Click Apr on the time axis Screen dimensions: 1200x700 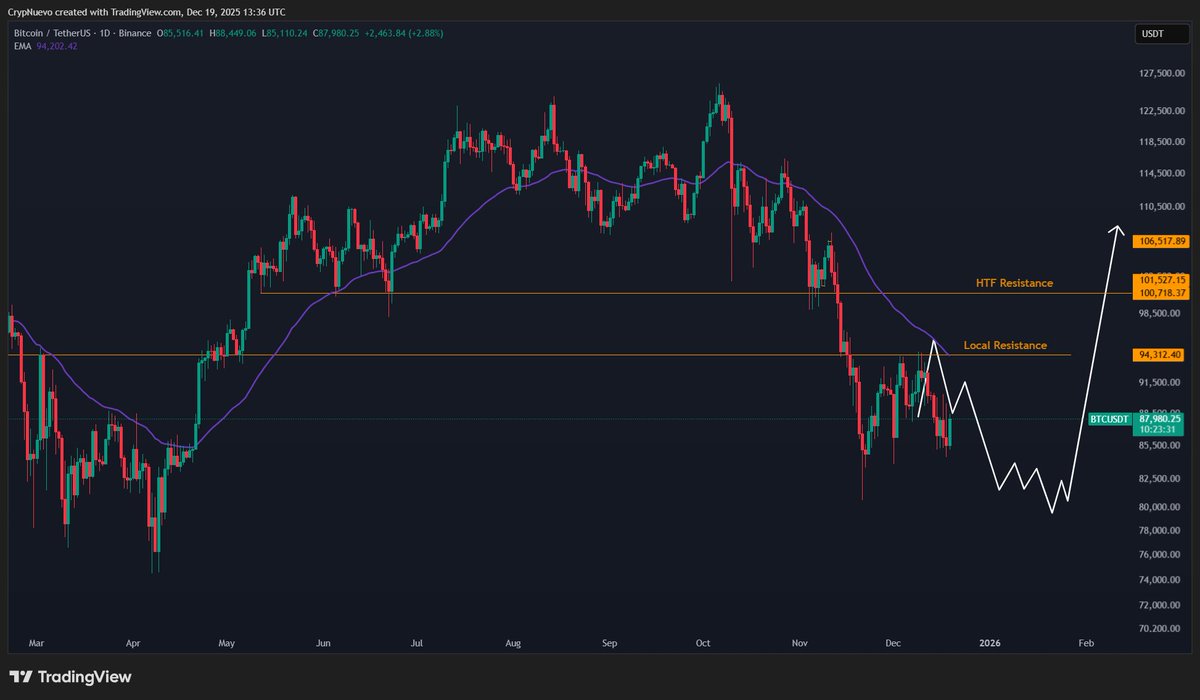132,645
